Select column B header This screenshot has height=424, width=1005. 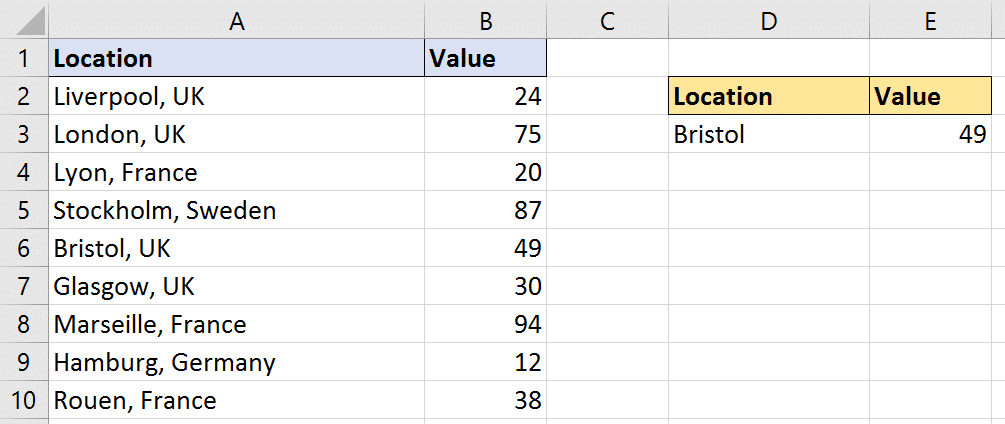coord(486,21)
